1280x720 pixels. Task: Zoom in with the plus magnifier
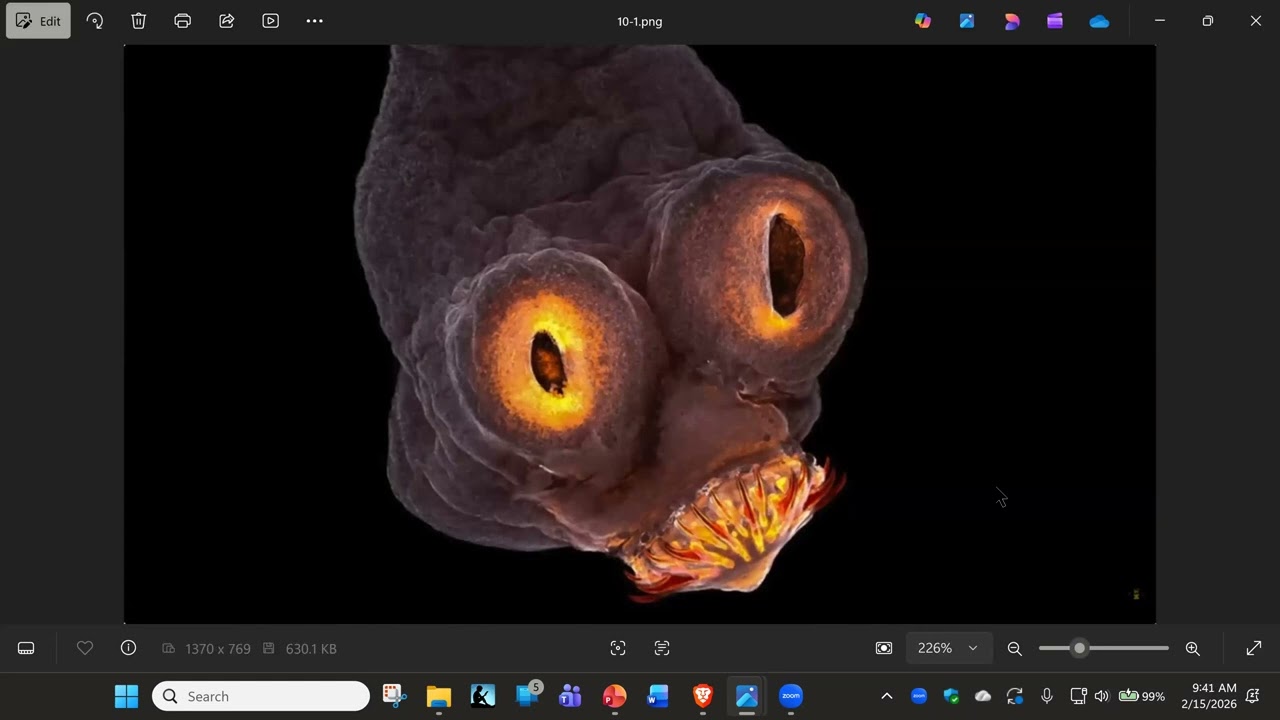[x=1193, y=648]
